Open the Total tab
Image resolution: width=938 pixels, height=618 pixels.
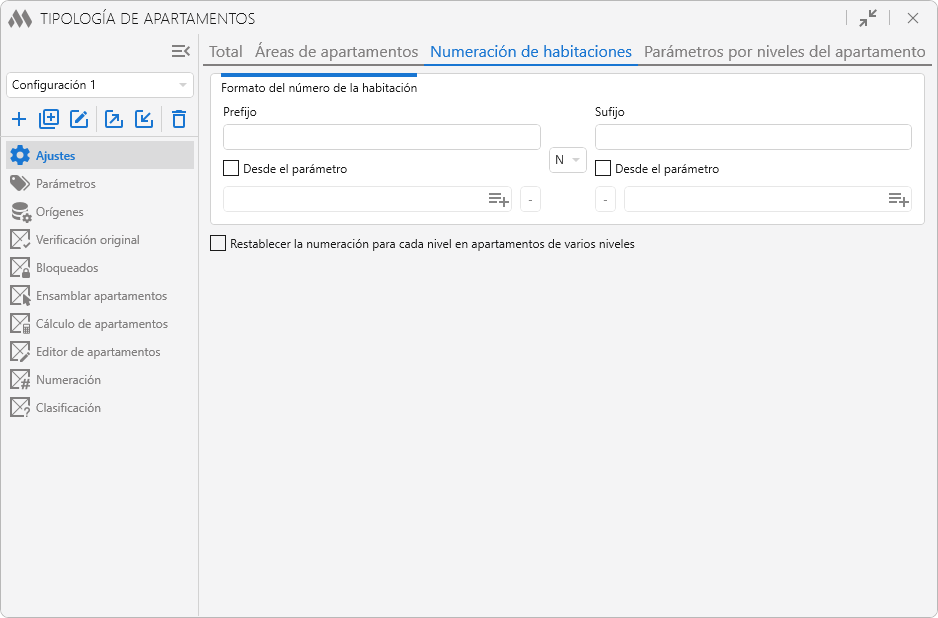[x=226, y=52]
